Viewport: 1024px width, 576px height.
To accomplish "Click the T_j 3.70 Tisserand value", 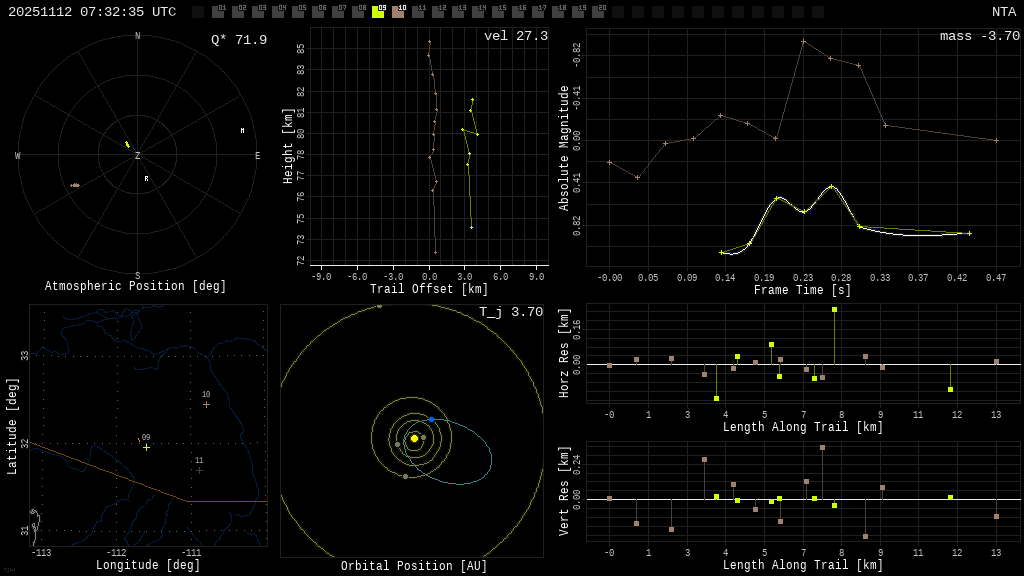I will [x=510, y=312].
